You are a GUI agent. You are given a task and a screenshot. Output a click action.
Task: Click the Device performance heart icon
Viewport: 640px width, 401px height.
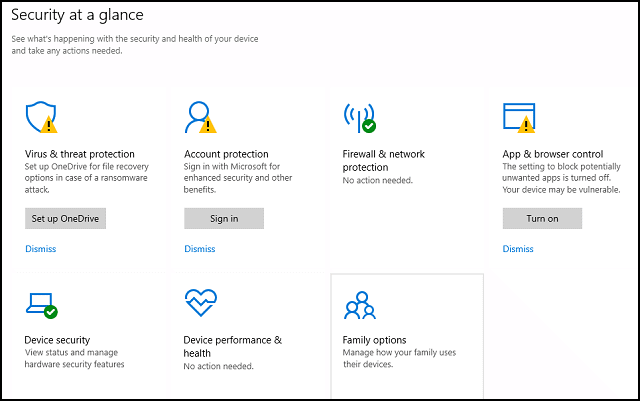click(200, 303)
